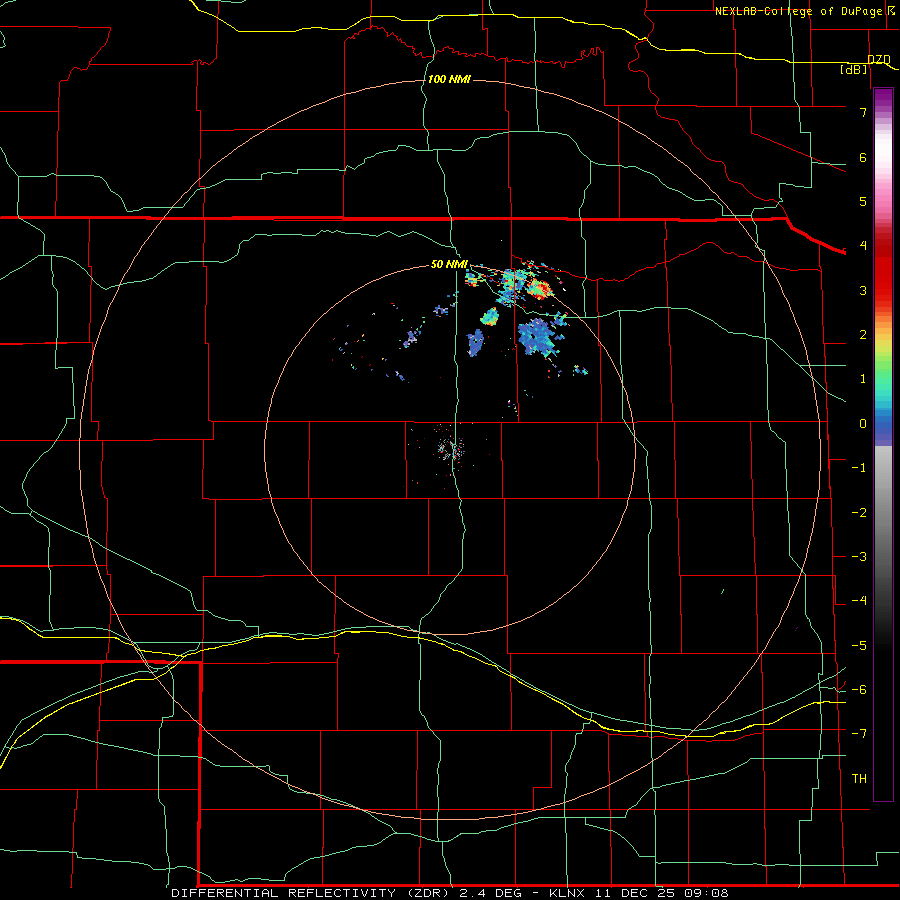Click the gray -2 dB band of color bar

coord(883,513)
